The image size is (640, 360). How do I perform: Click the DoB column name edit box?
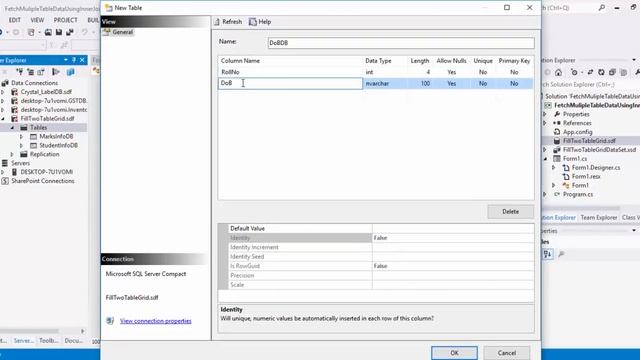point(290,83)
